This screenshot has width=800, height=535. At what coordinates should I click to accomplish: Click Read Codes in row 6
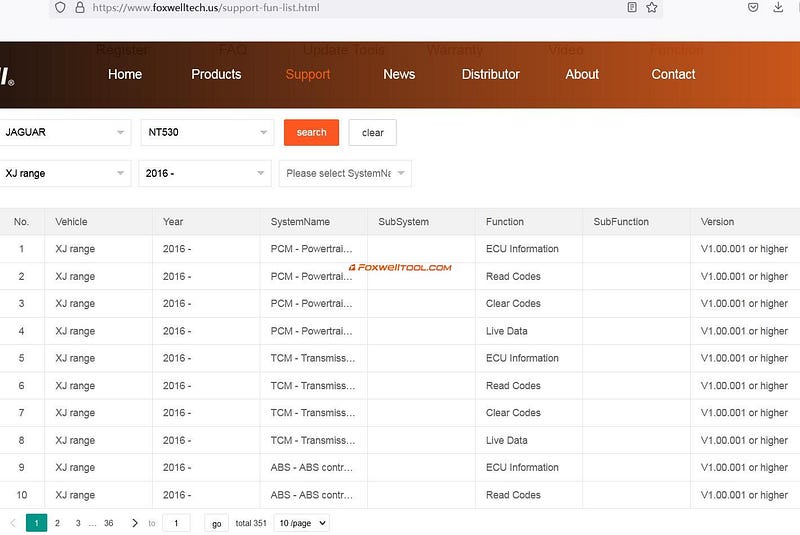513,386
